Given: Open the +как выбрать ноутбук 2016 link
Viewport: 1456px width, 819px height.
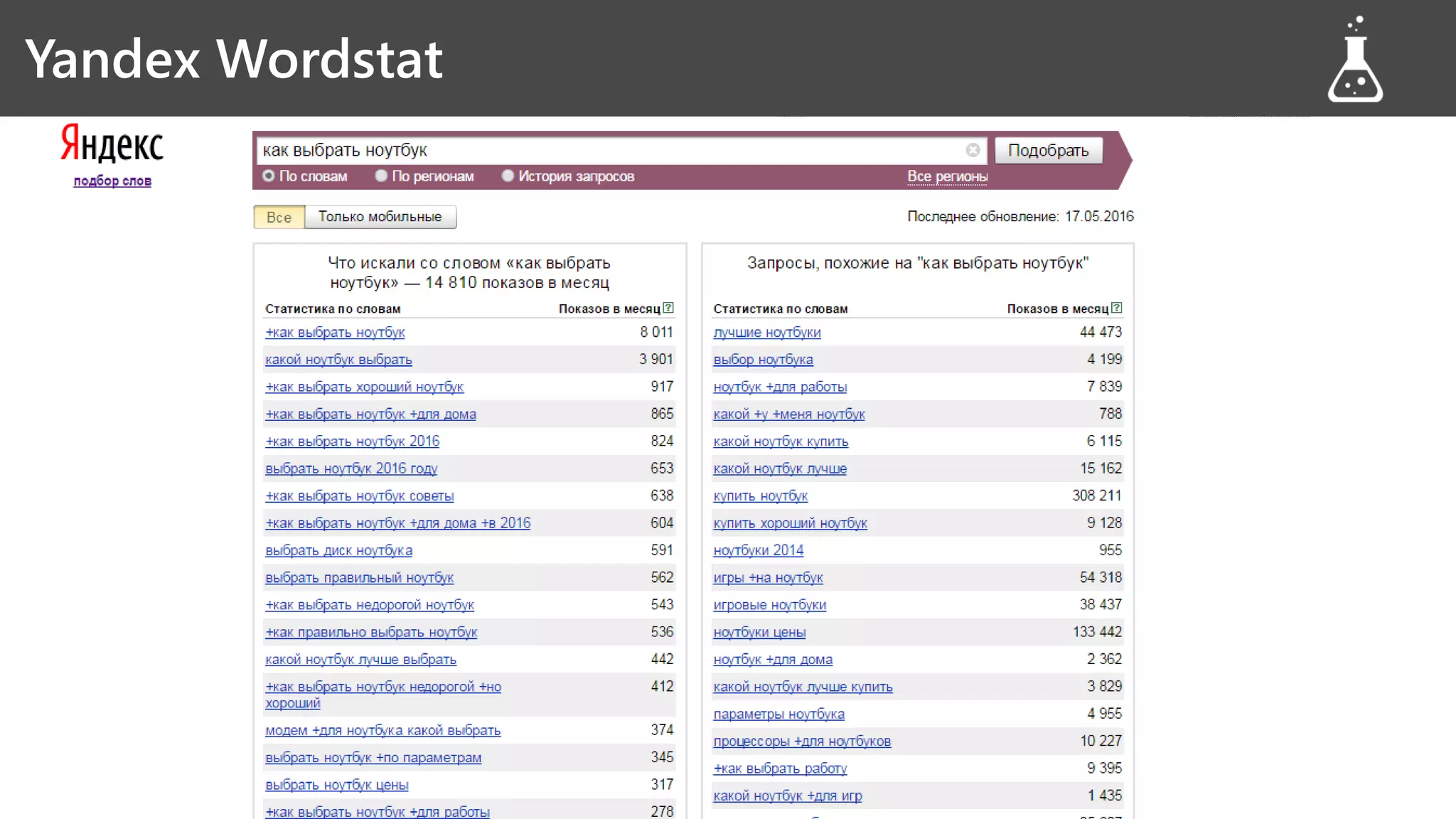Looking at the screenshot, I should tap(352, 441).
